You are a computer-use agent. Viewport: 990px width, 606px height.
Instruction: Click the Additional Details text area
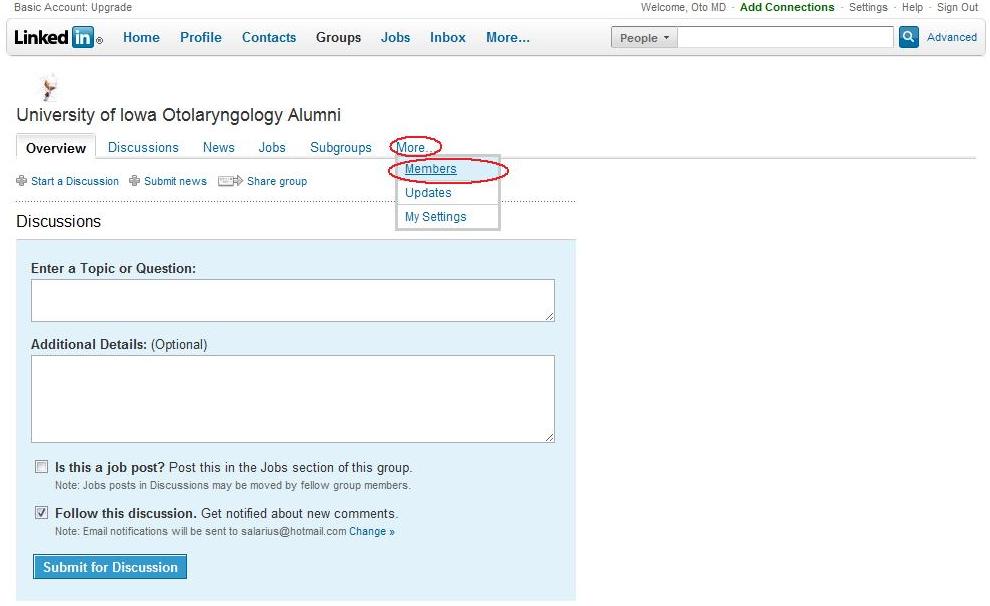click(x=293, y=399)
